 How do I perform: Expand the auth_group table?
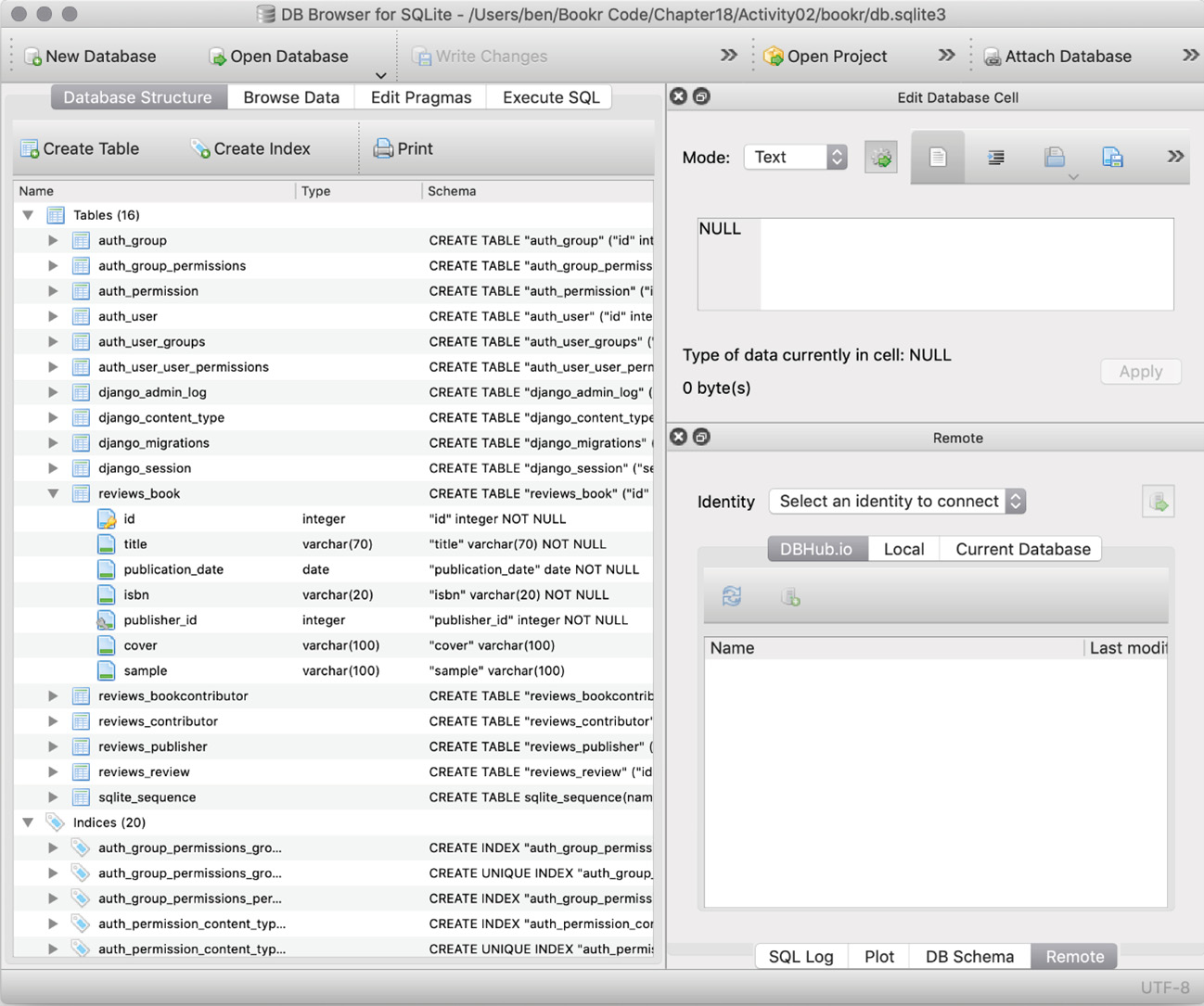[x=54, y=240]
